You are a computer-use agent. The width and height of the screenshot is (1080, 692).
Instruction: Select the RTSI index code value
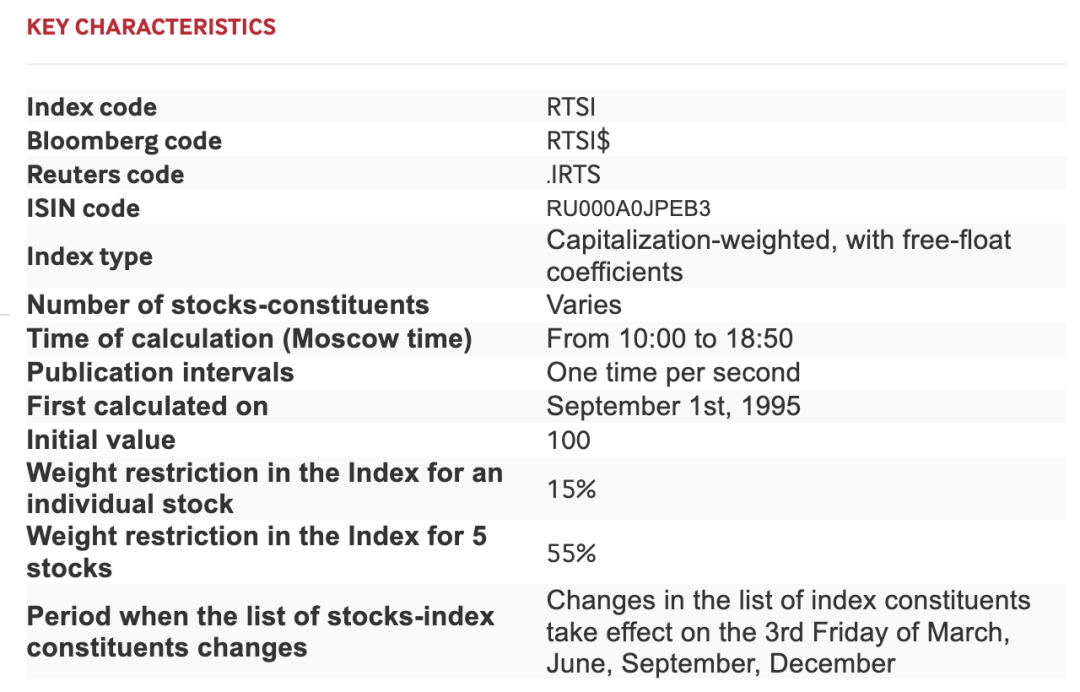[572, 107]
